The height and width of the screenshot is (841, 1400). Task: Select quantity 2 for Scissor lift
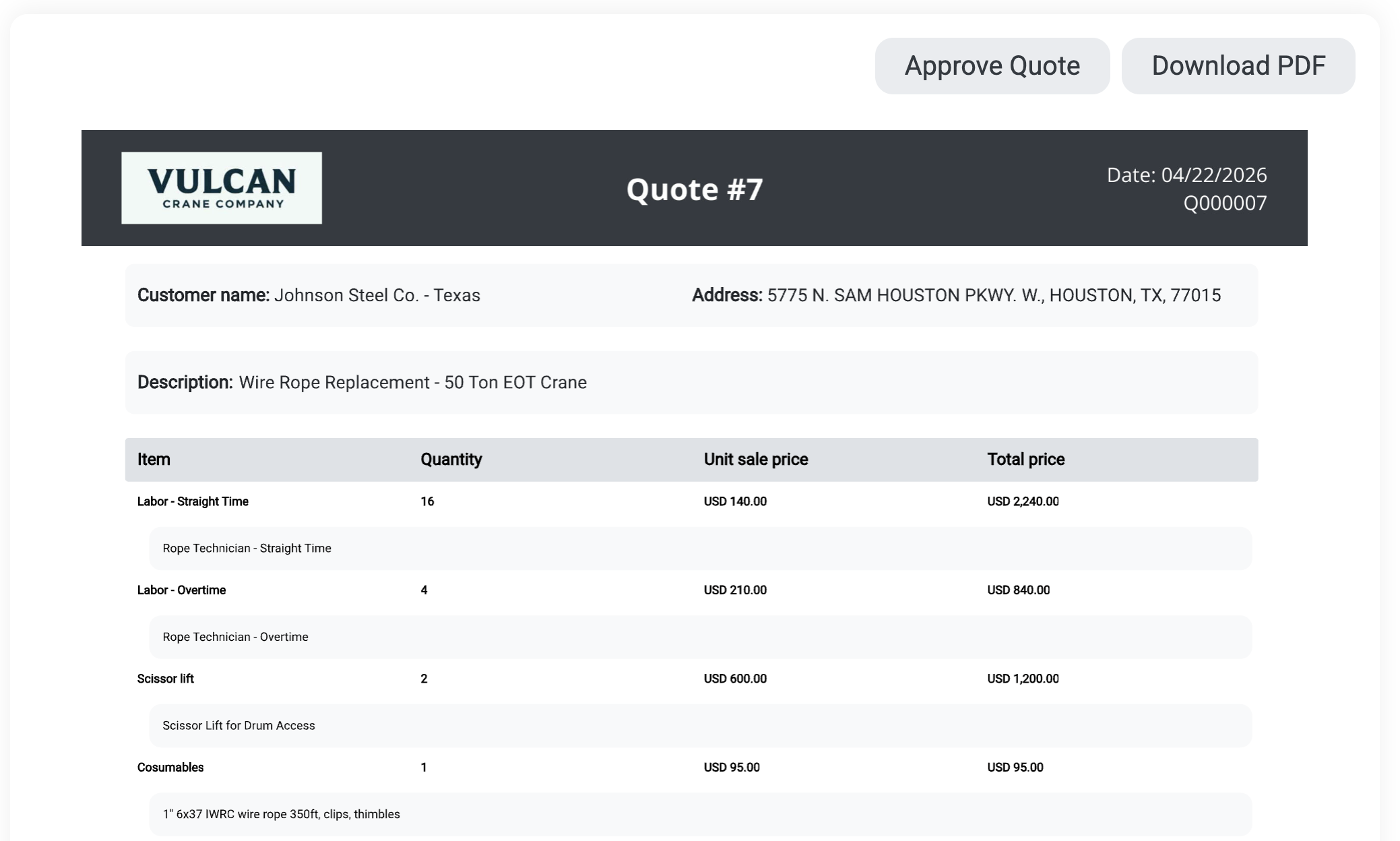(424, 679)
